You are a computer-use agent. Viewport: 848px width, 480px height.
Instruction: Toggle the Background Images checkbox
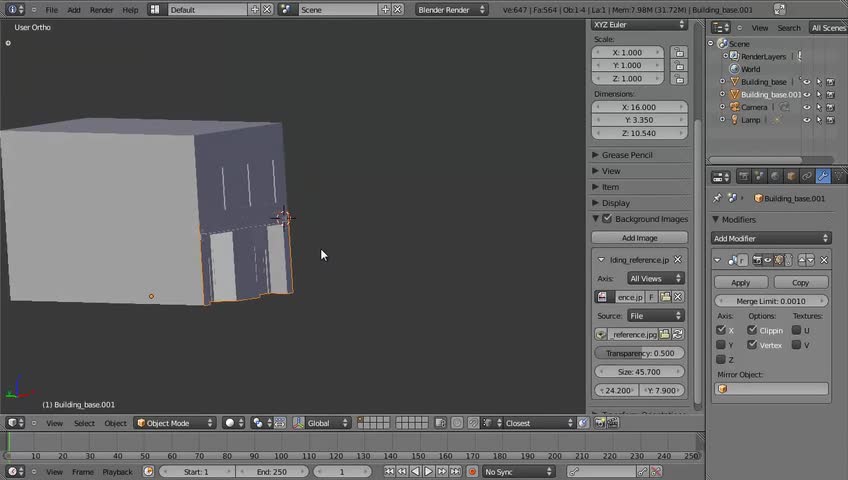[607, 218]
